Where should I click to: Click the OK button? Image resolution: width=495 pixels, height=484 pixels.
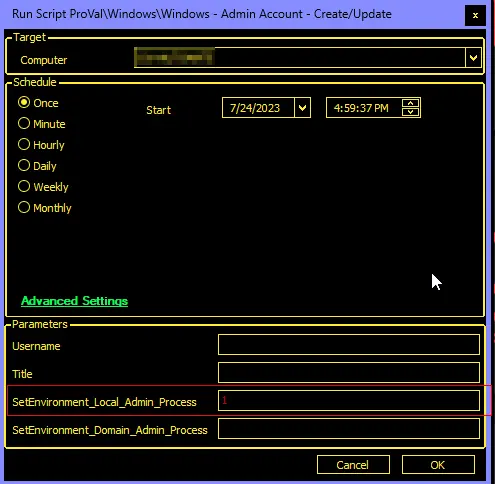click(x=438, y=465)
